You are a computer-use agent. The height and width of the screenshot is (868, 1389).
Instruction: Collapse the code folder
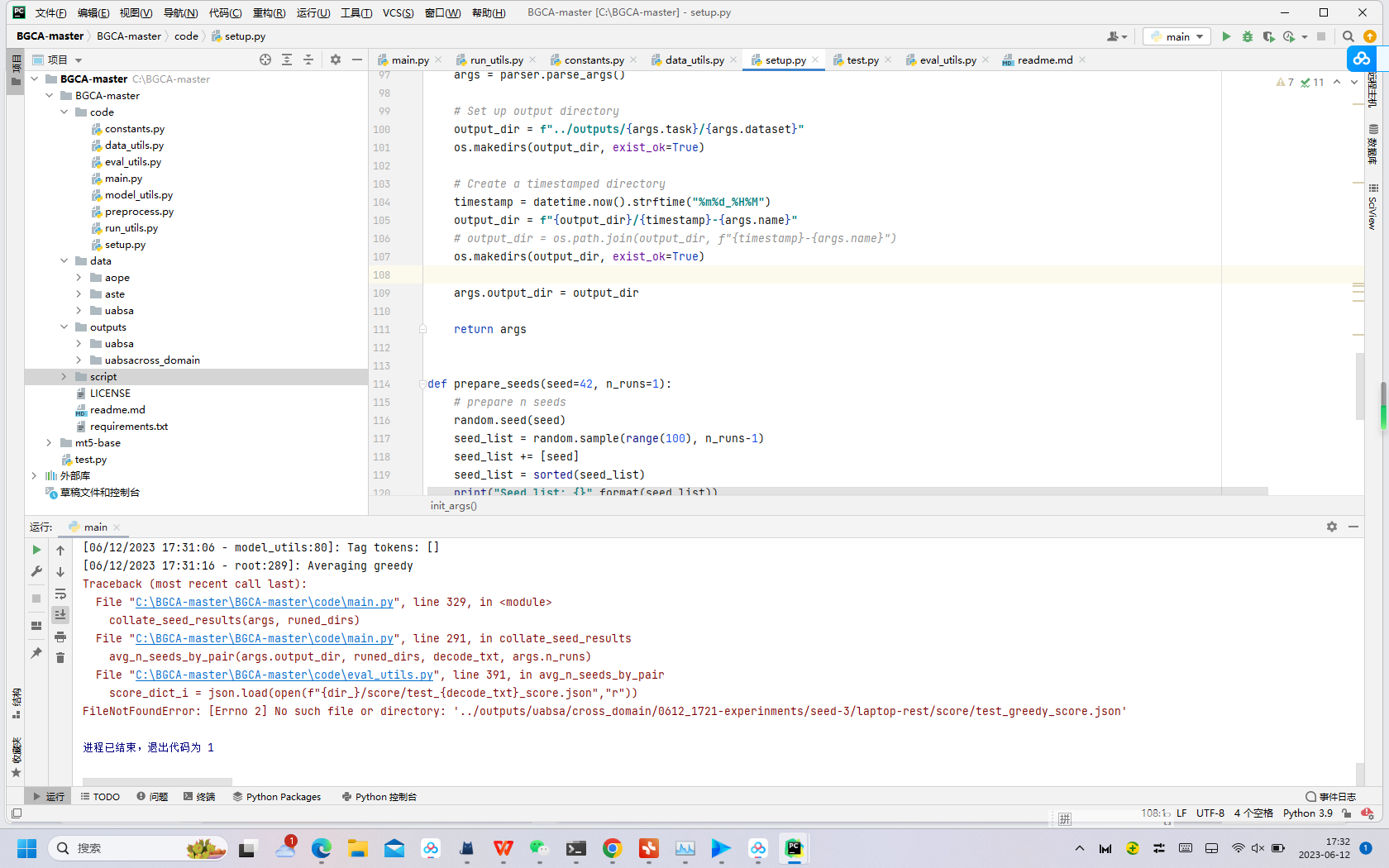[64, 112]
